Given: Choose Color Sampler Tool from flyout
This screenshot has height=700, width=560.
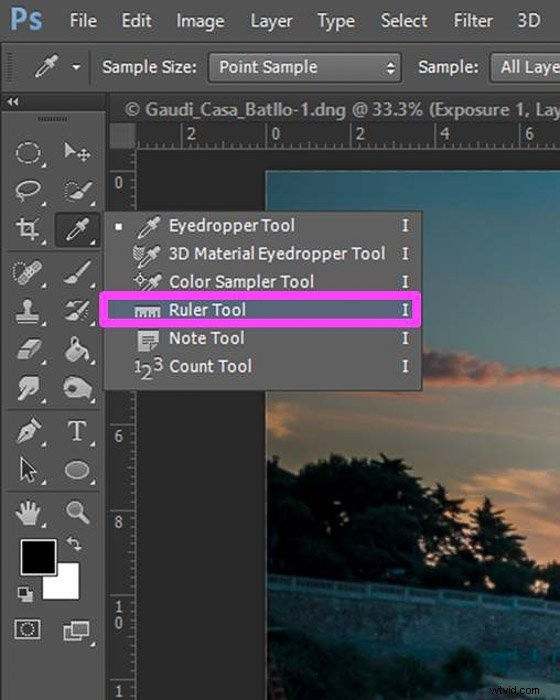Looking at the screenshot, I should click(x=263, y=282).
